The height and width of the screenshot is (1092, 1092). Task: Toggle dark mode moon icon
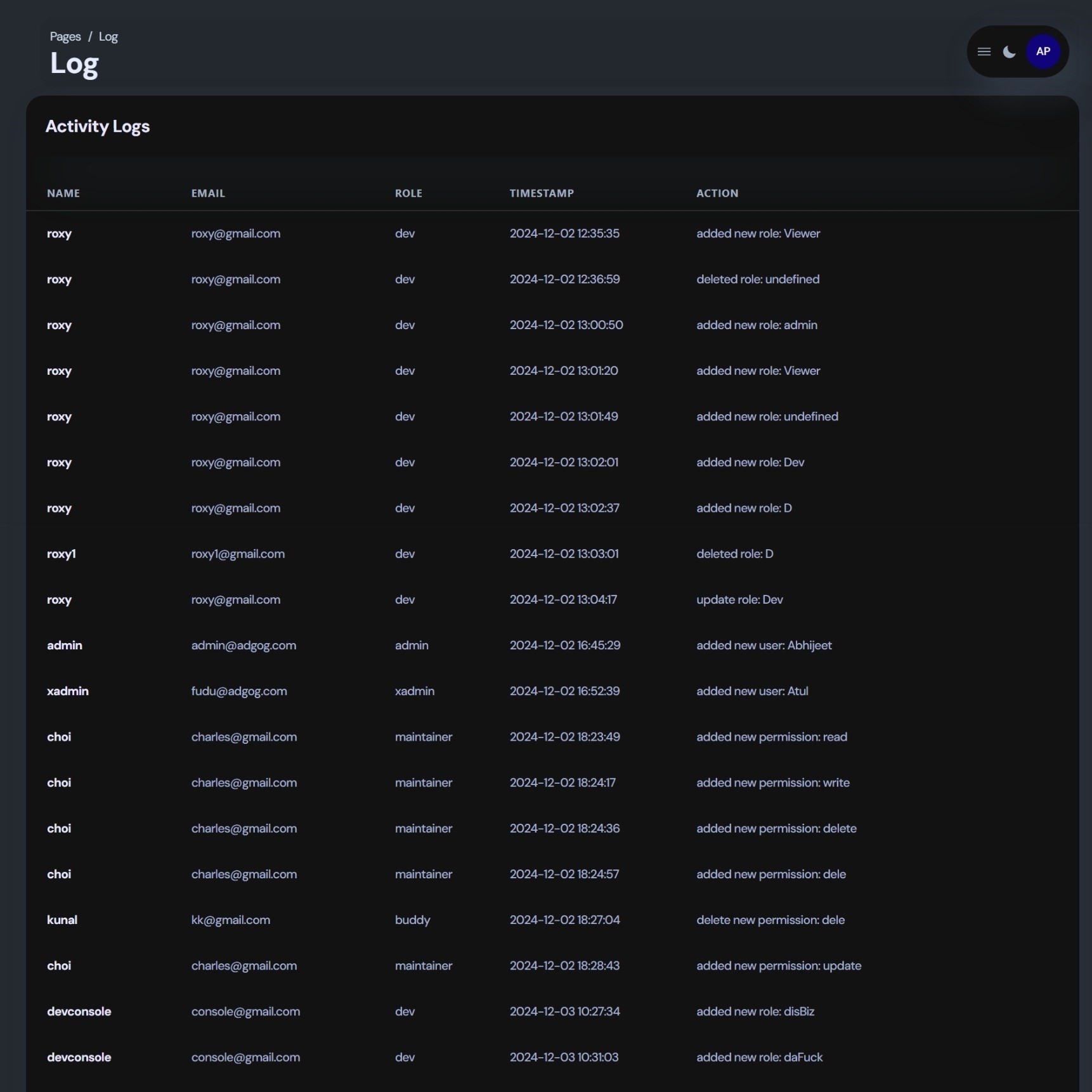[1009, 52]
